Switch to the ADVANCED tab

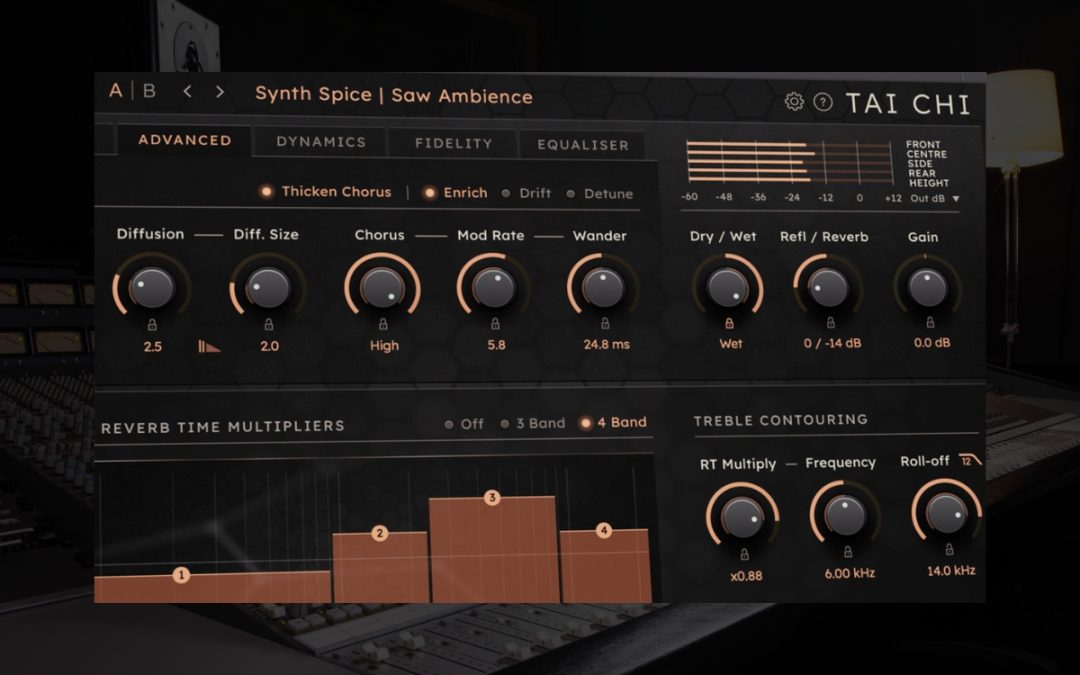point(185,140)
